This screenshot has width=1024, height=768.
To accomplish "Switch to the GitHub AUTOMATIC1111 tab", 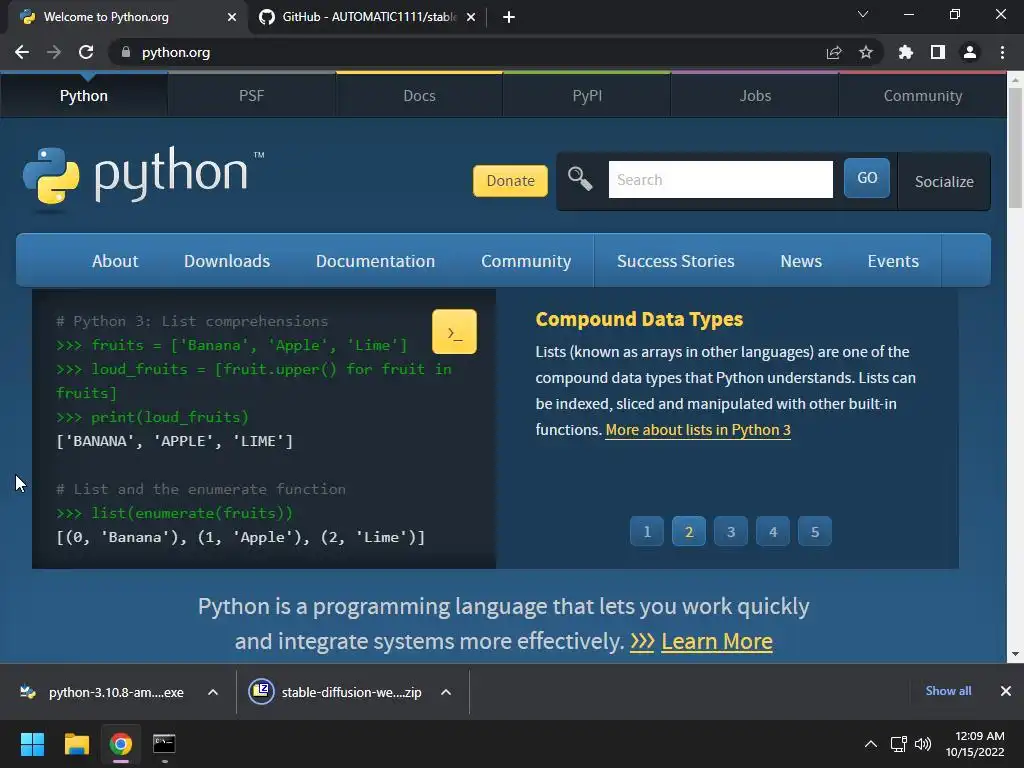I will click(368, 17).
